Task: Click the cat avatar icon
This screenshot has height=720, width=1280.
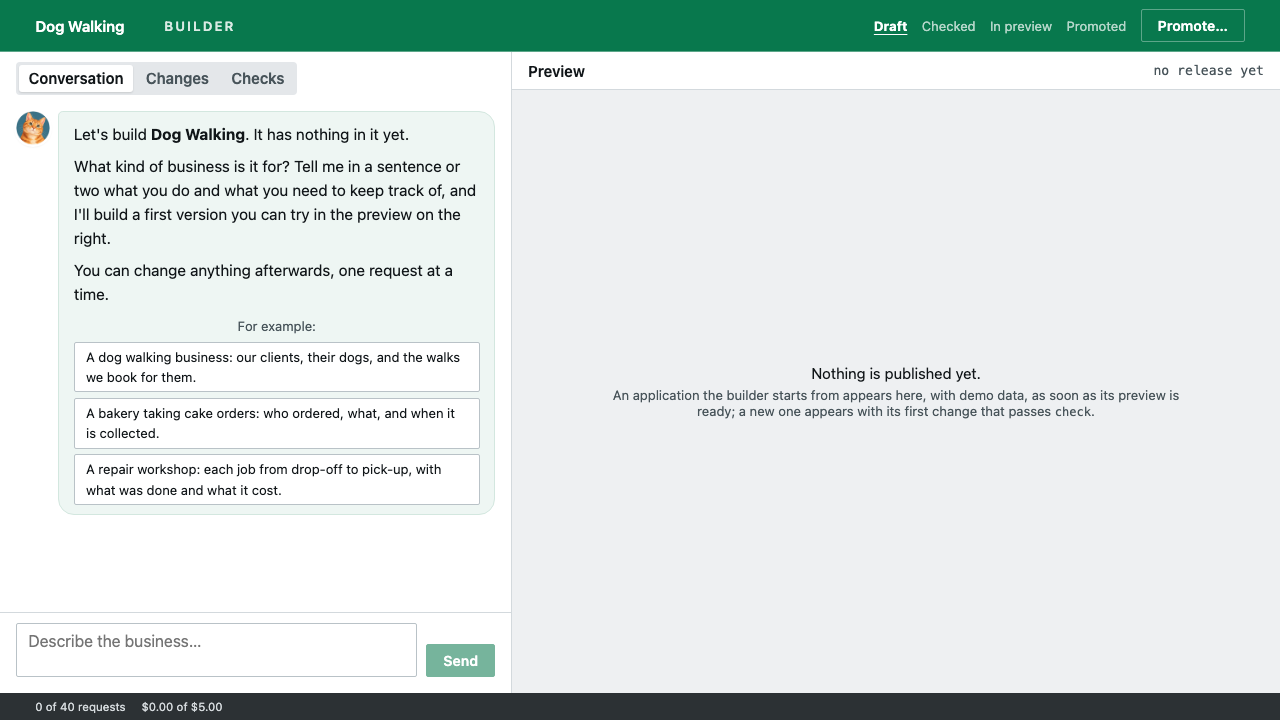Action: point(33,128)
